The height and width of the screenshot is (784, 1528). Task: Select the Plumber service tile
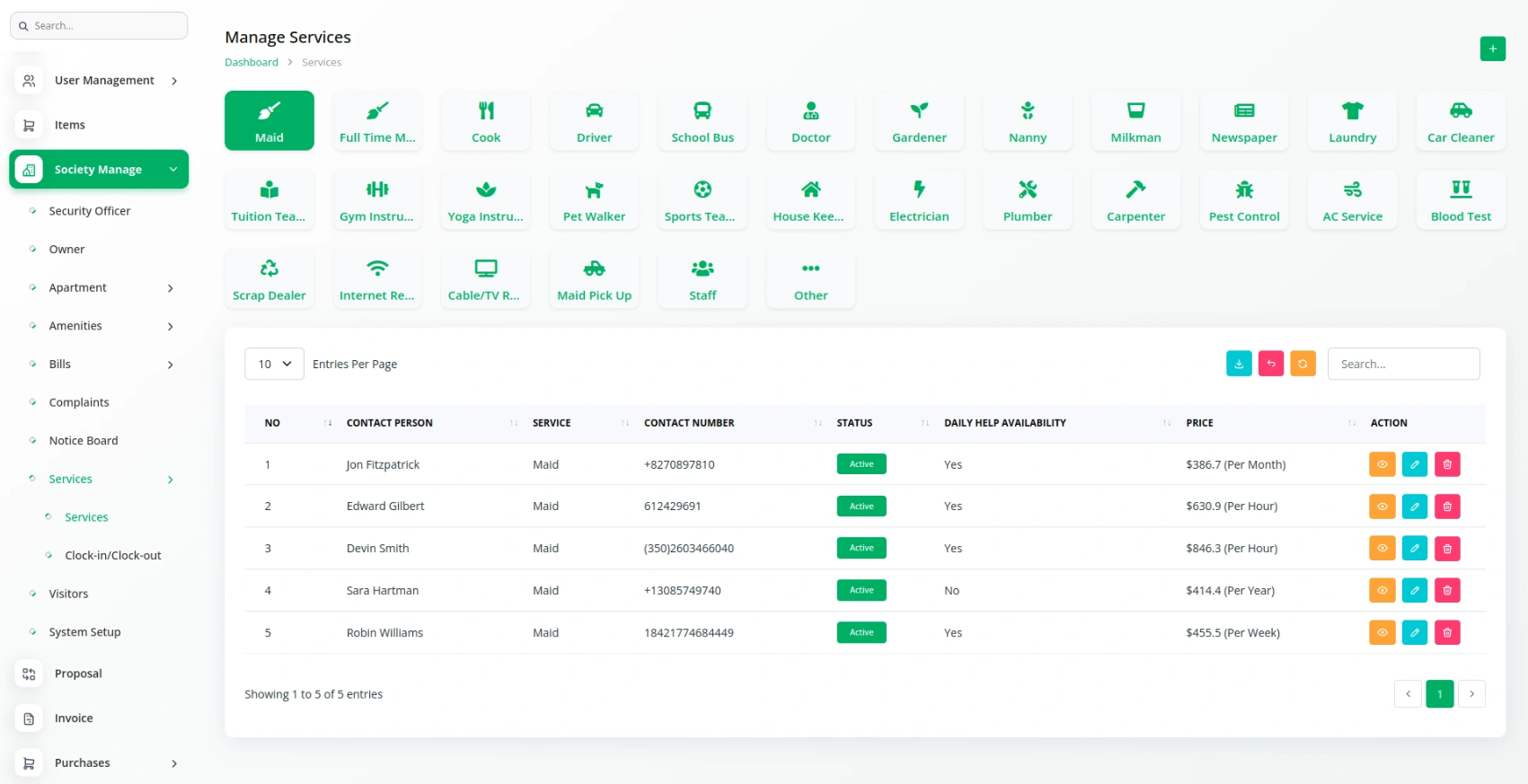[x=1028, y=199]
